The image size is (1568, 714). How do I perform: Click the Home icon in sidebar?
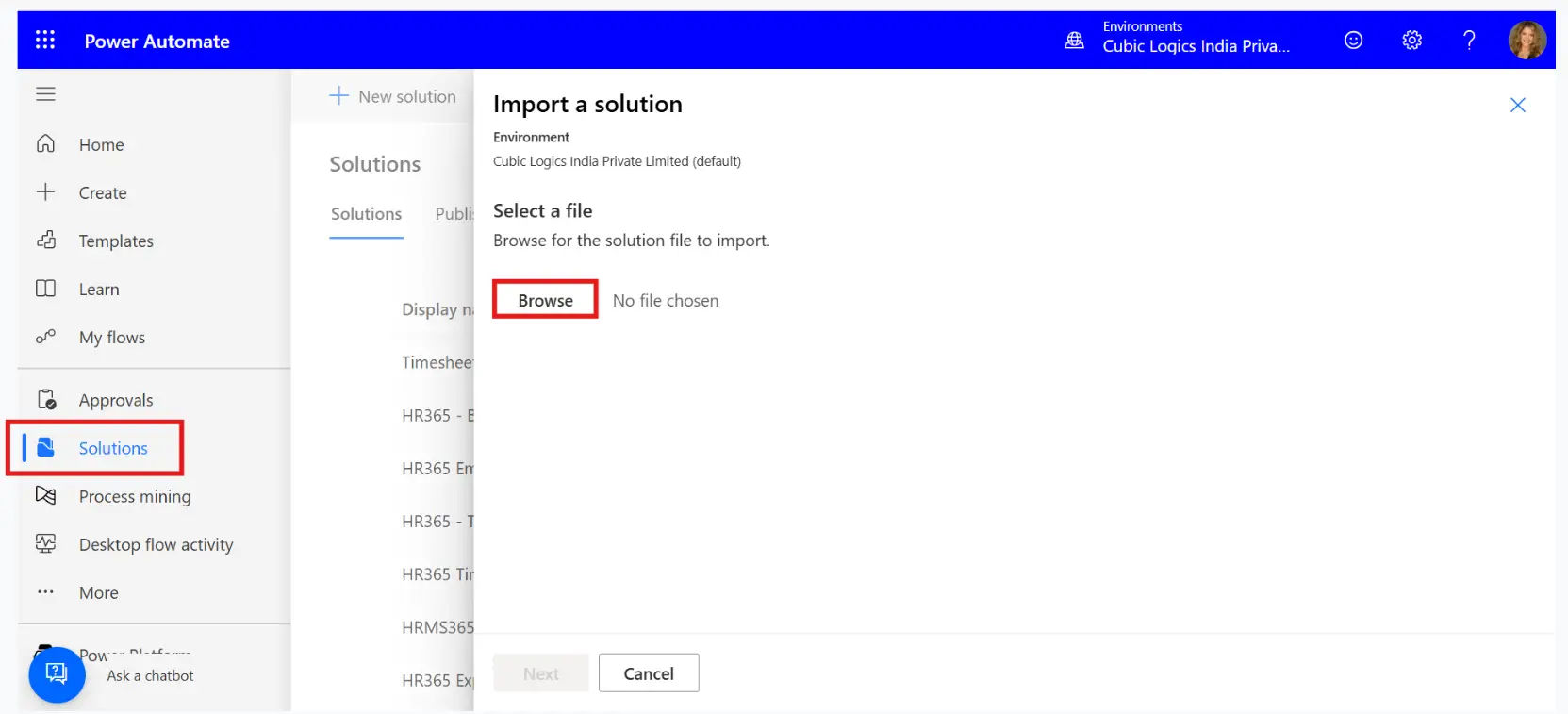[x=45, y=144]
